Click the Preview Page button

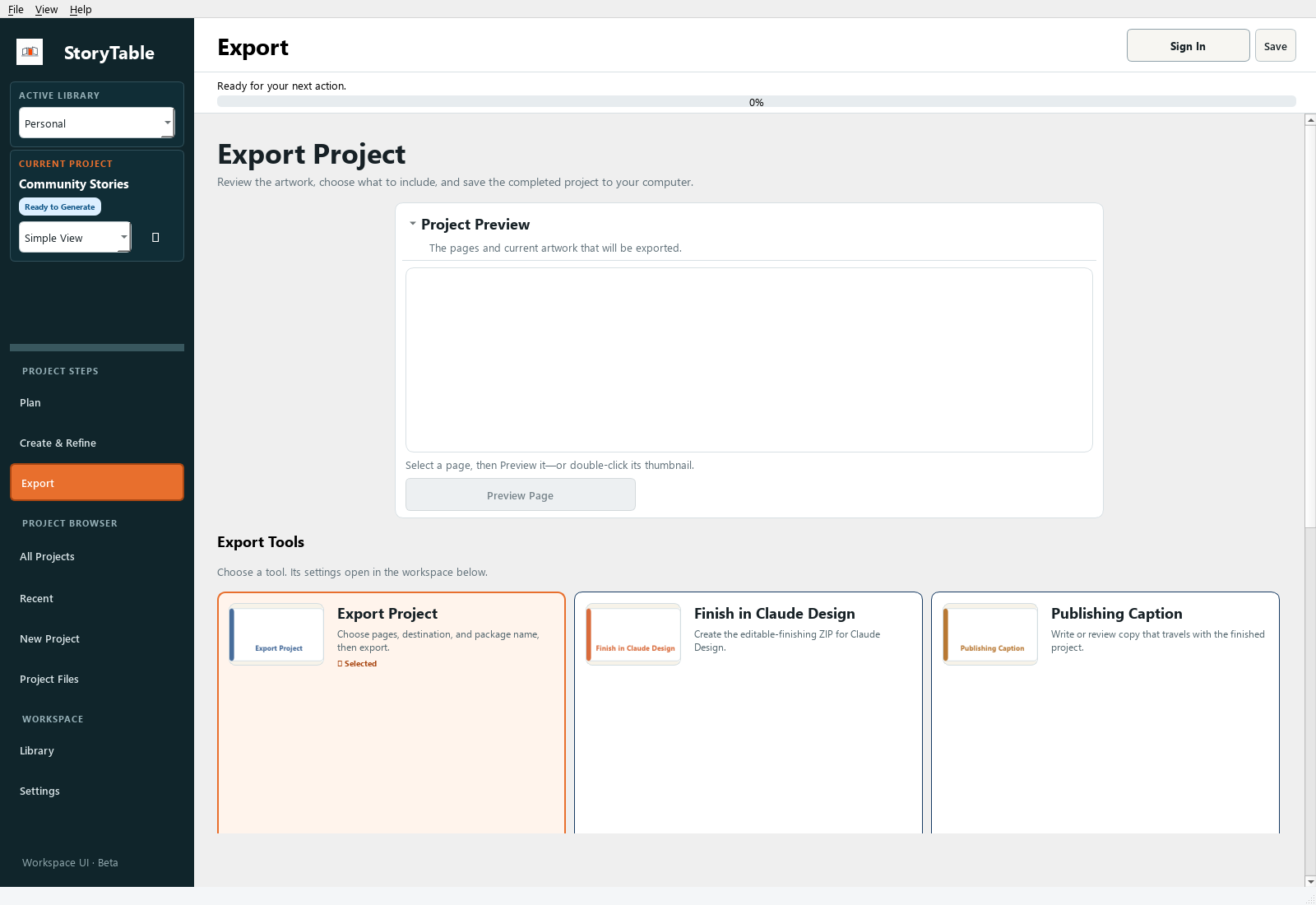click(x=521, y=495)
